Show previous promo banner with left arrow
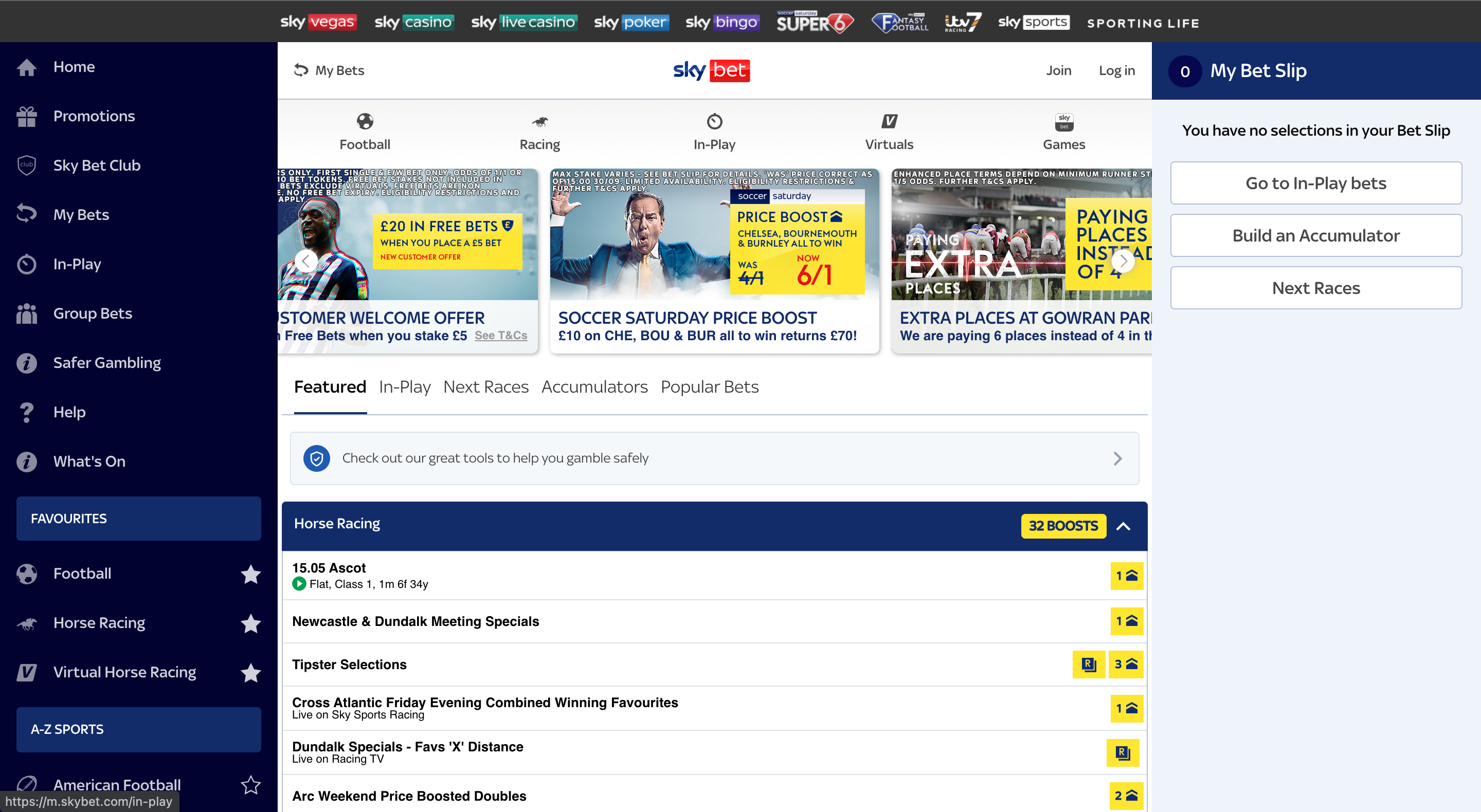 click(306, 262)
